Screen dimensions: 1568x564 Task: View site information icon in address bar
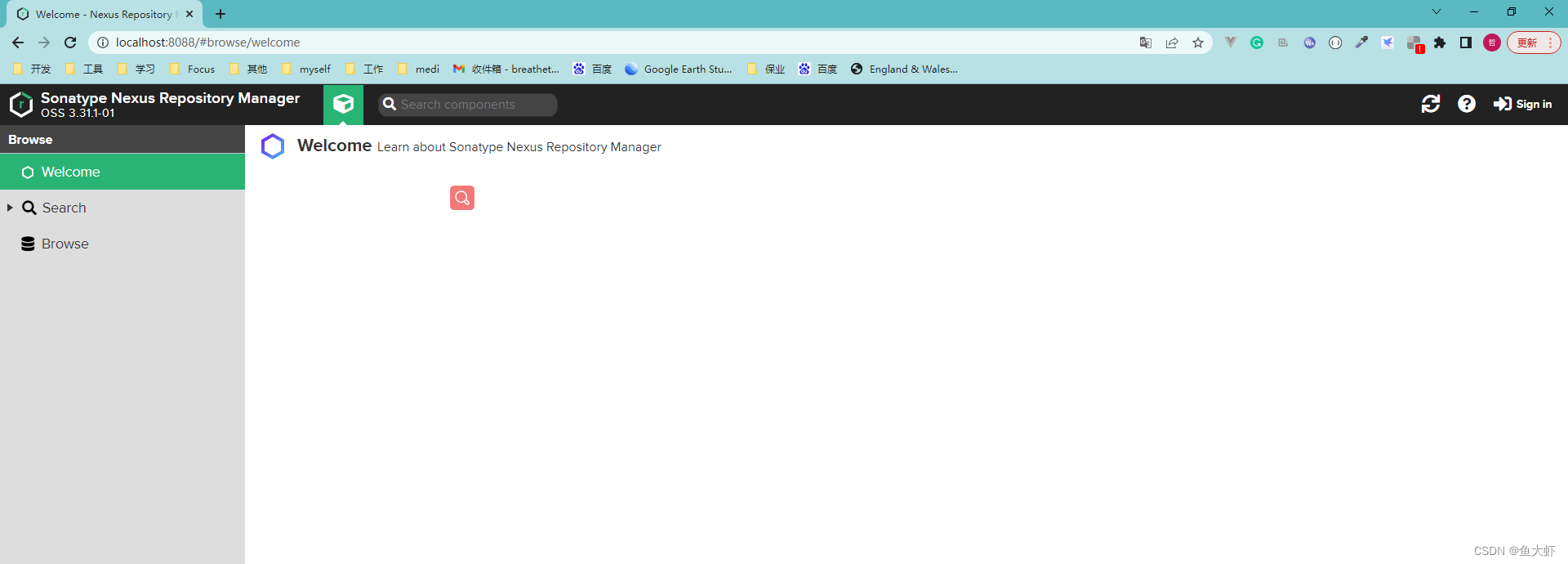[x=103, y=43]
